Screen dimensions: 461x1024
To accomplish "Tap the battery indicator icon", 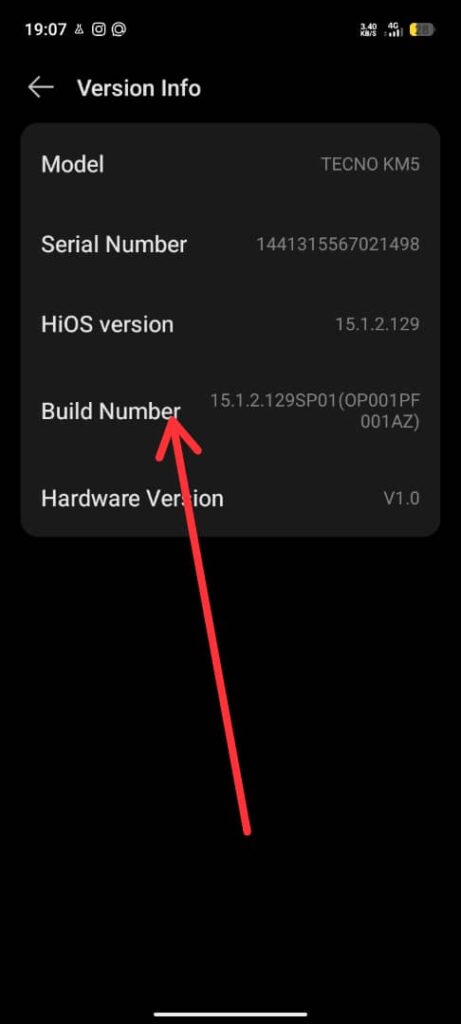I will [x=422, y=29].
